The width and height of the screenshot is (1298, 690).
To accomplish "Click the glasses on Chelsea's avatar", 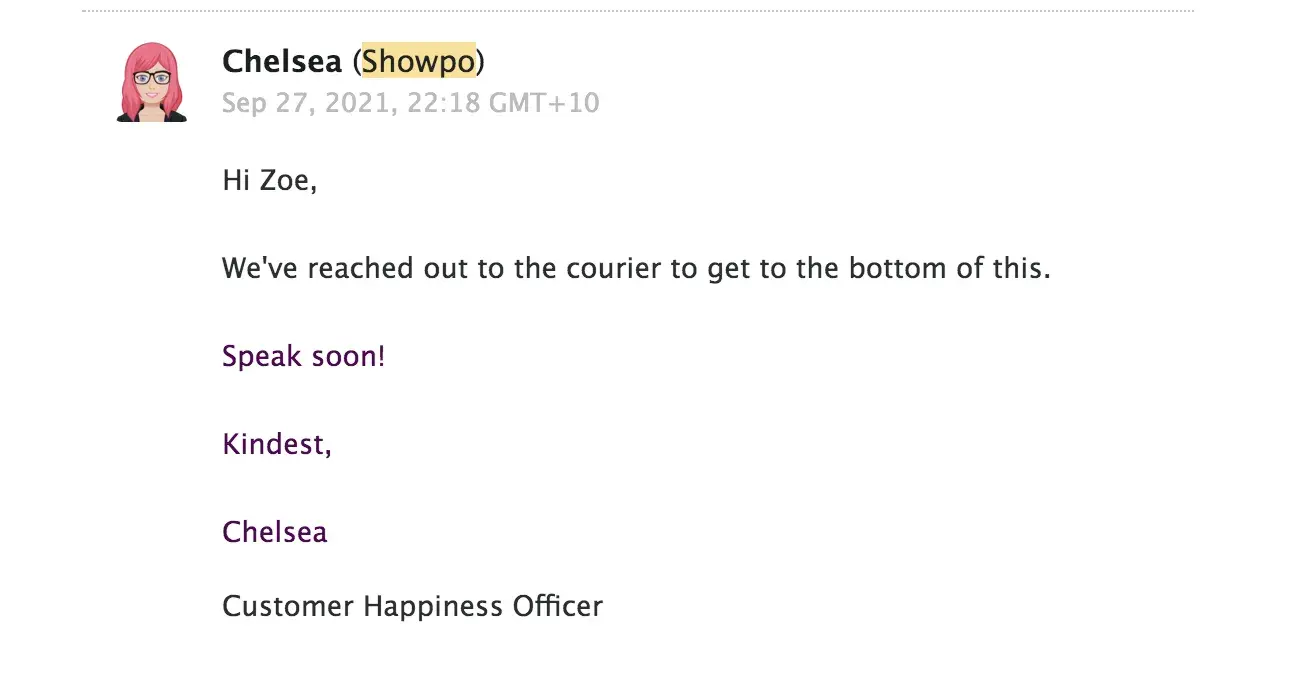I will [152, 77].
